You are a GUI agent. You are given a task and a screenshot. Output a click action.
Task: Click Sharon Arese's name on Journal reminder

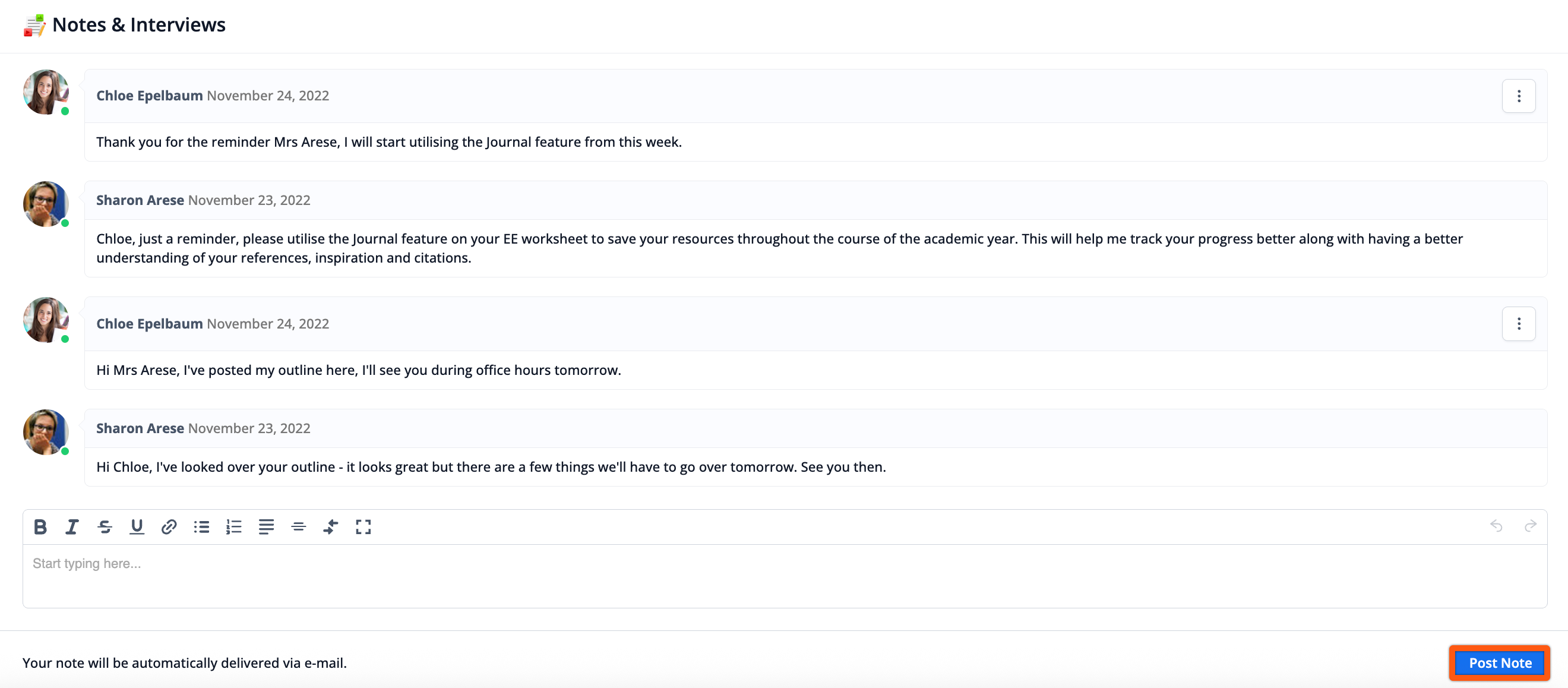click(x=140, y=200)
